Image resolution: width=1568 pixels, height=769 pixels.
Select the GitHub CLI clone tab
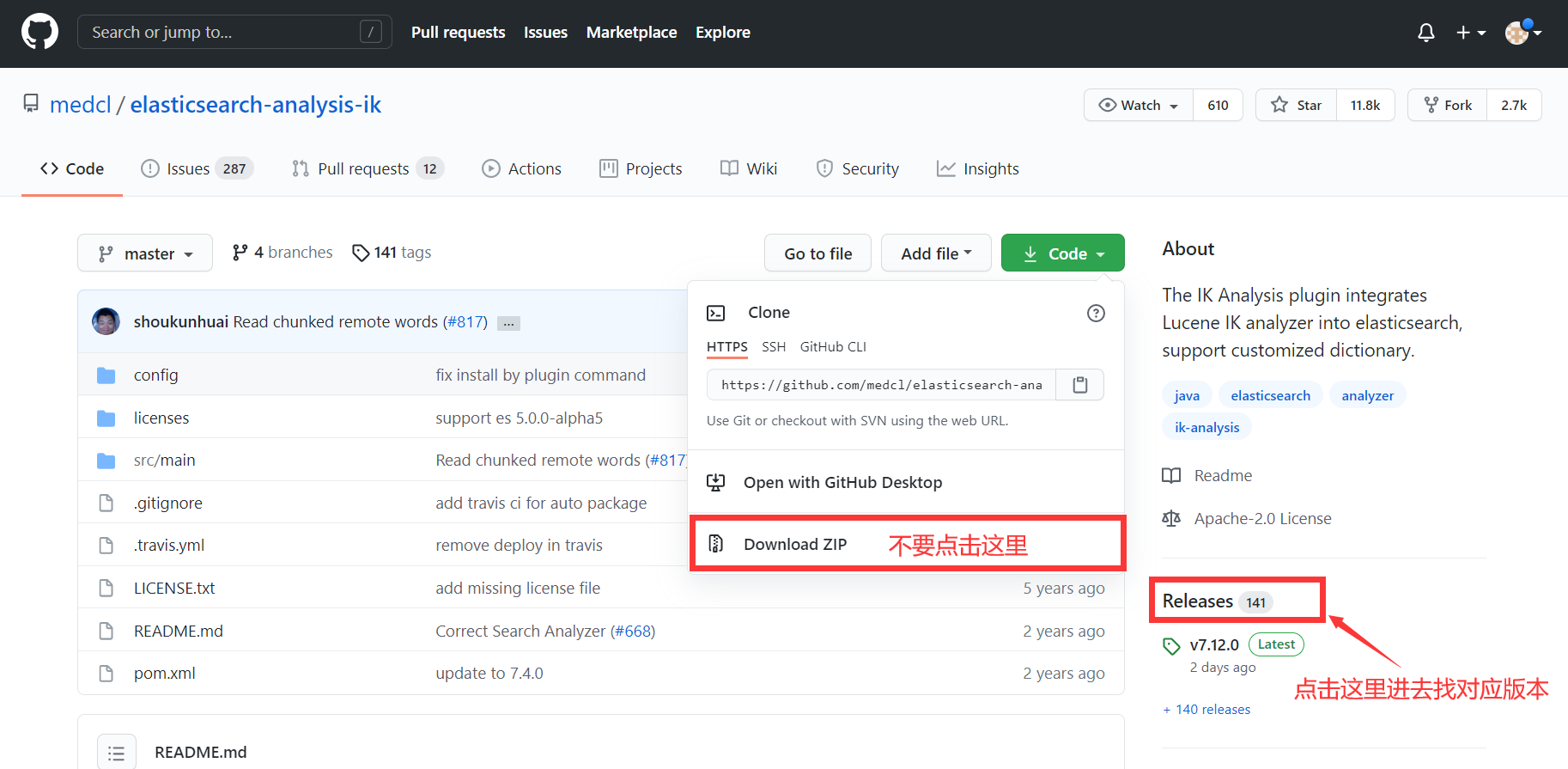point(833,347)
